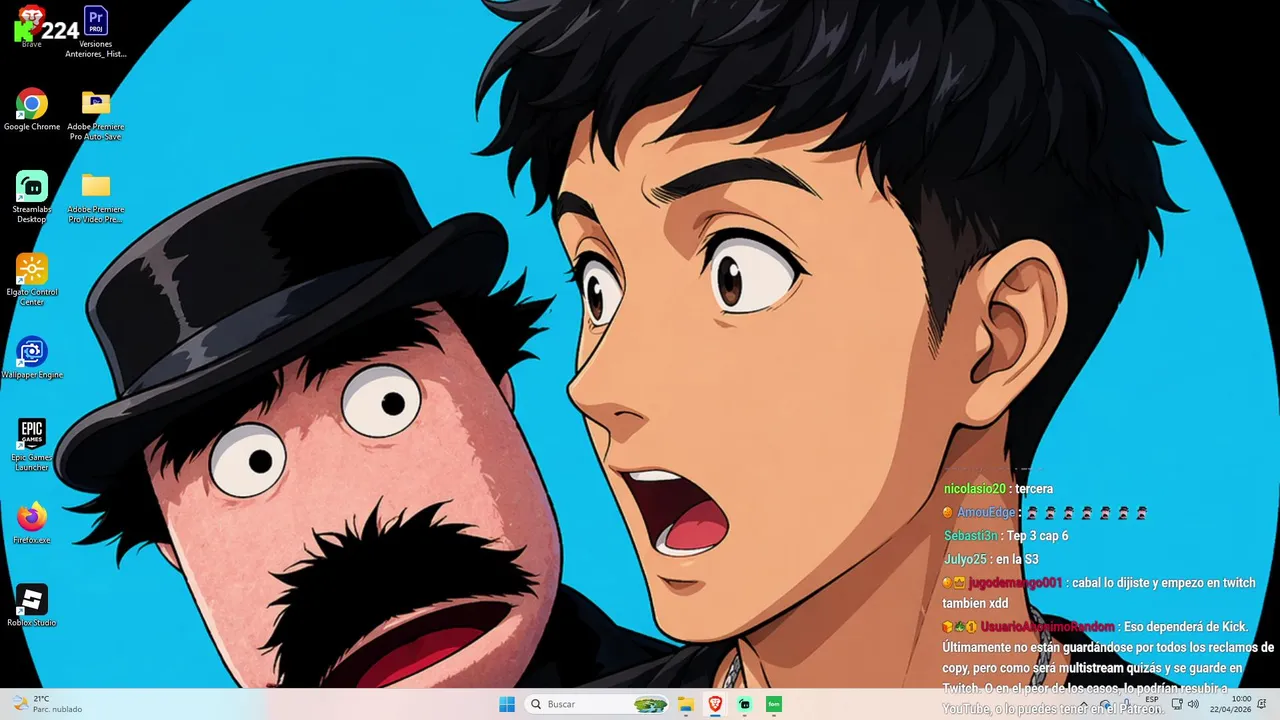Click the Kick viewer count 224
The image size is (1280, 720).
[60, 31]
